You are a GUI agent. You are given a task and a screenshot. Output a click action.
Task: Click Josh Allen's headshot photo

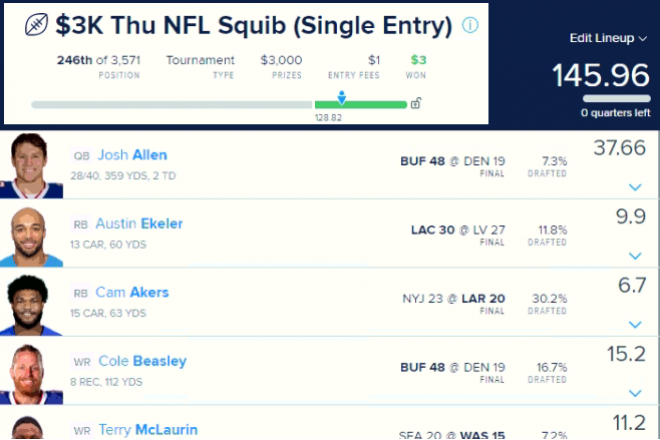coord(32,165)
